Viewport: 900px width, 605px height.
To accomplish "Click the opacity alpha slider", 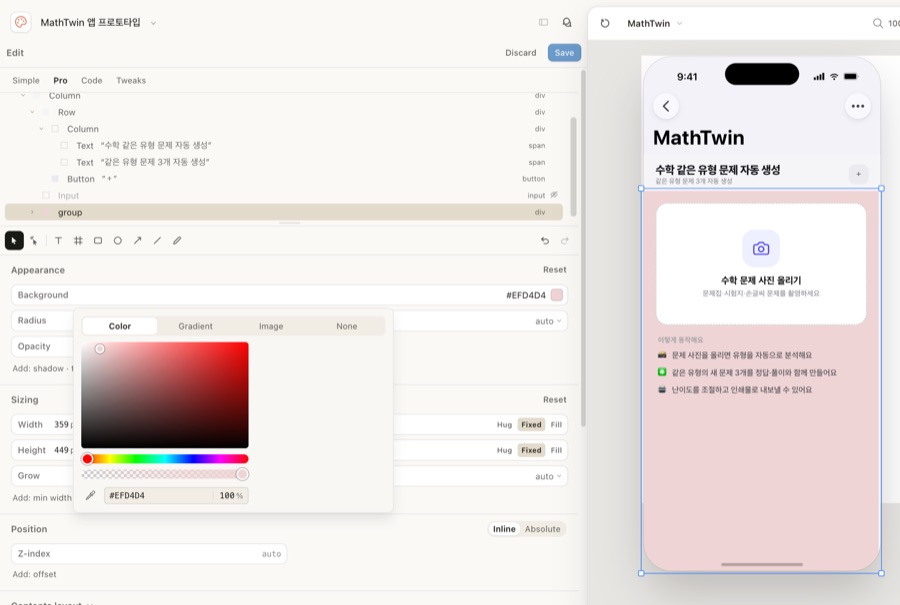I will pyautogui.click(x=165, y=474).
